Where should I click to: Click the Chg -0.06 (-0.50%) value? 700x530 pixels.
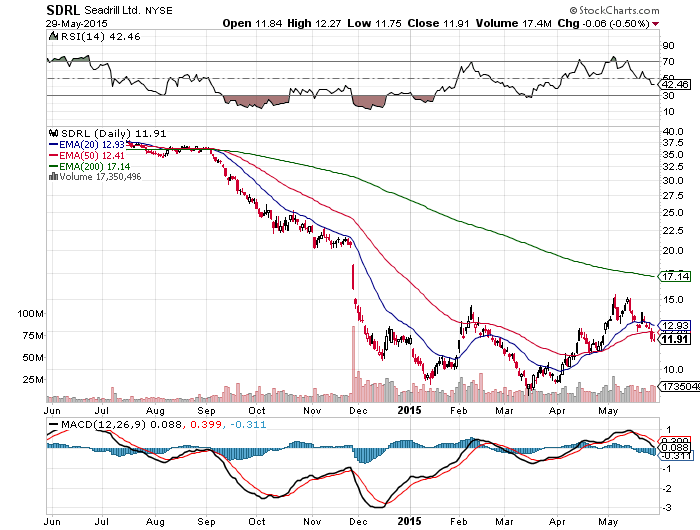tap(603, 23)
